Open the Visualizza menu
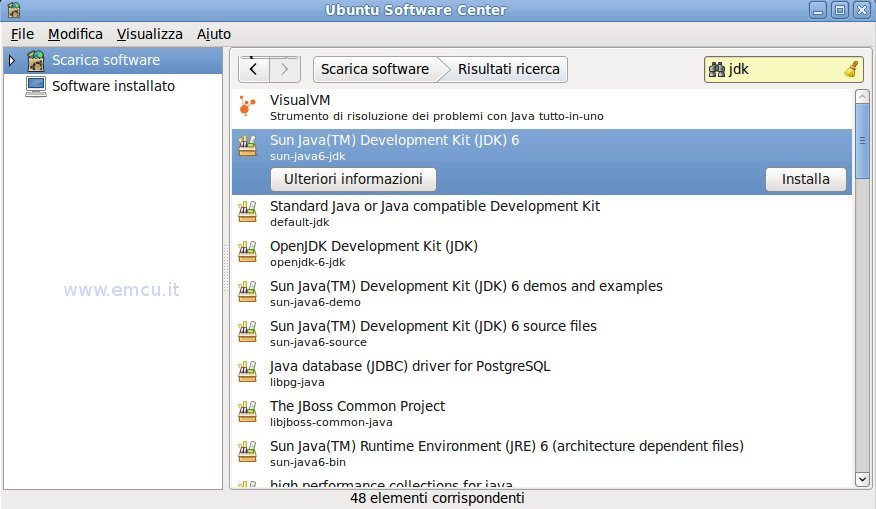Viewport: 876px width, 509px height. point(150,34)
